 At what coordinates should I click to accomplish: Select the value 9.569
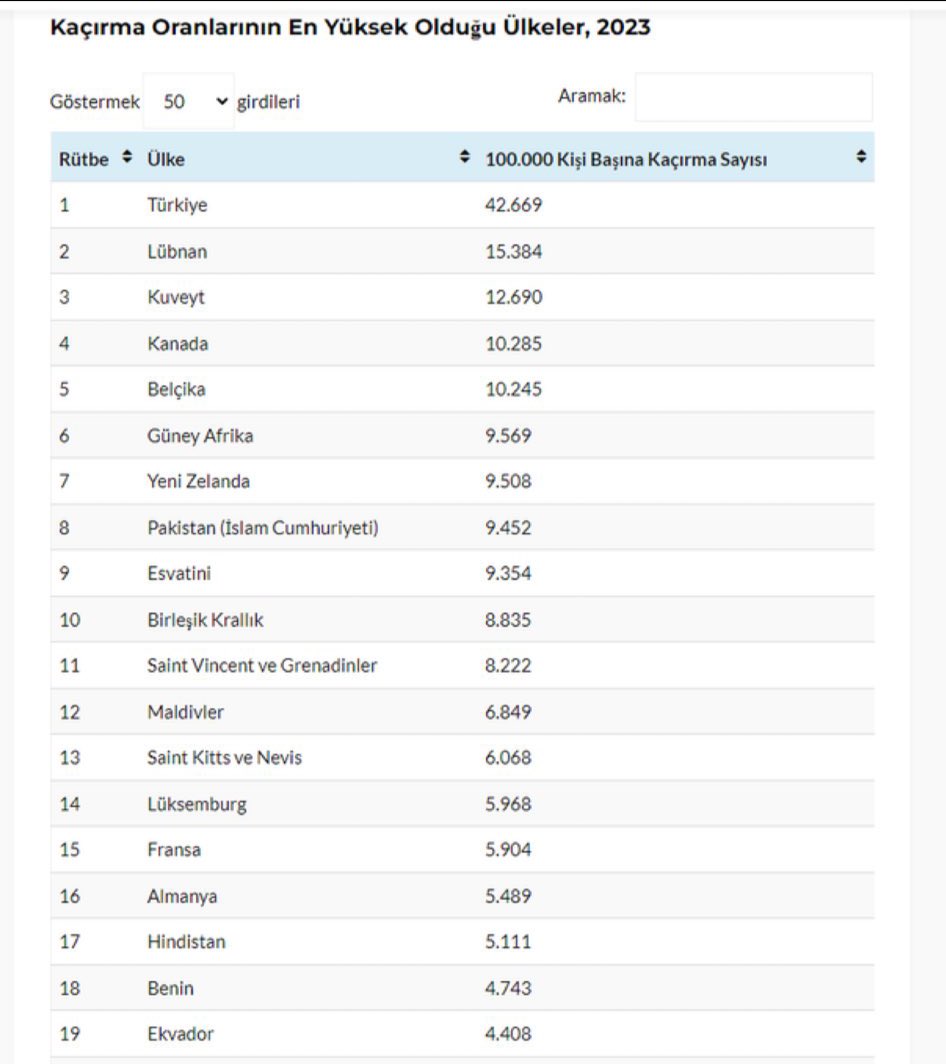coord(508,436)
